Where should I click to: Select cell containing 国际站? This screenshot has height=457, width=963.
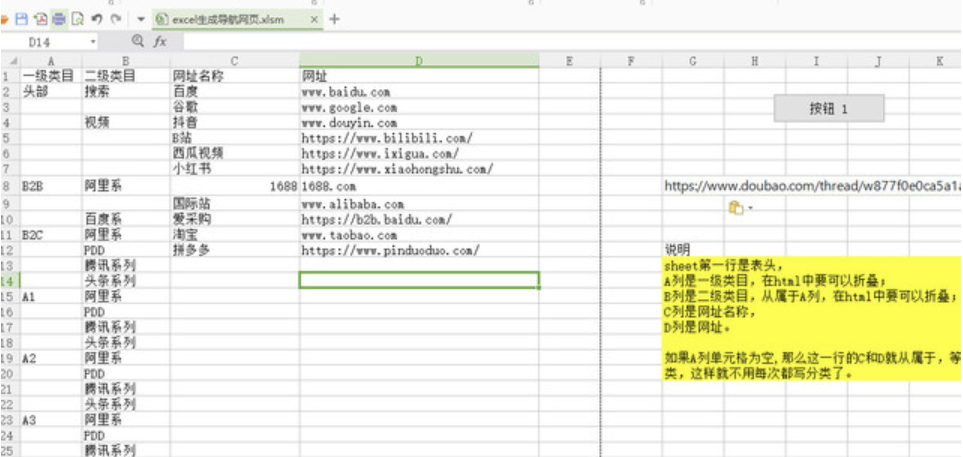235,203
